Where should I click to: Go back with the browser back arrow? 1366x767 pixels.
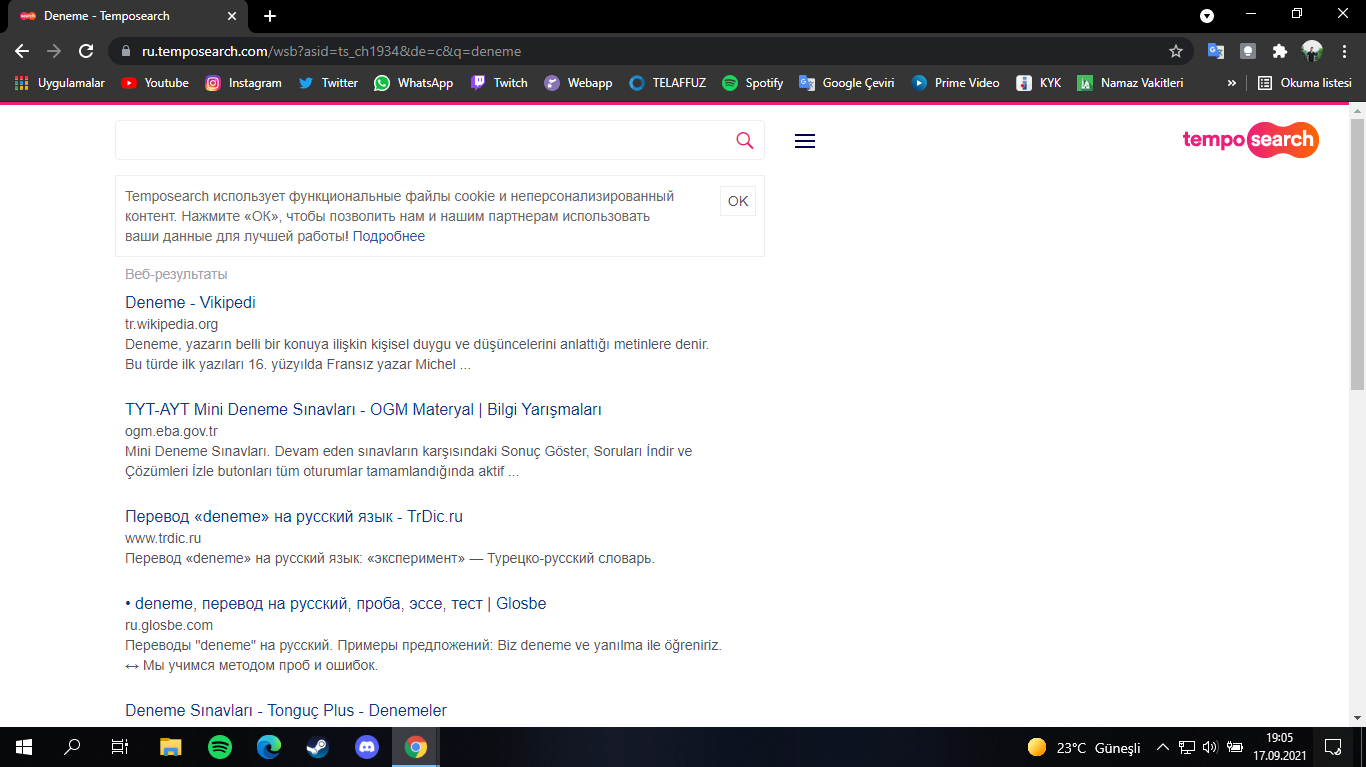click(22, 51)
